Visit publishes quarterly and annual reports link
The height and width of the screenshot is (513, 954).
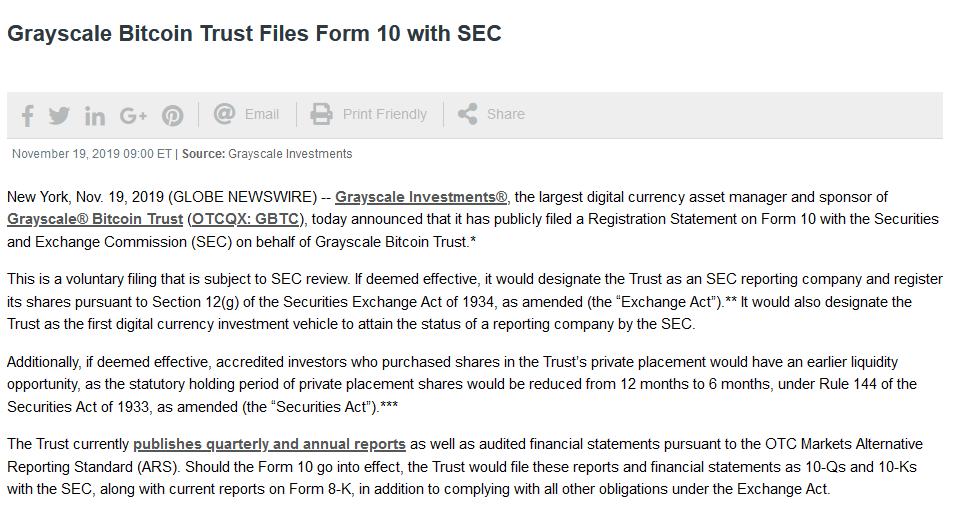(269, 444)
